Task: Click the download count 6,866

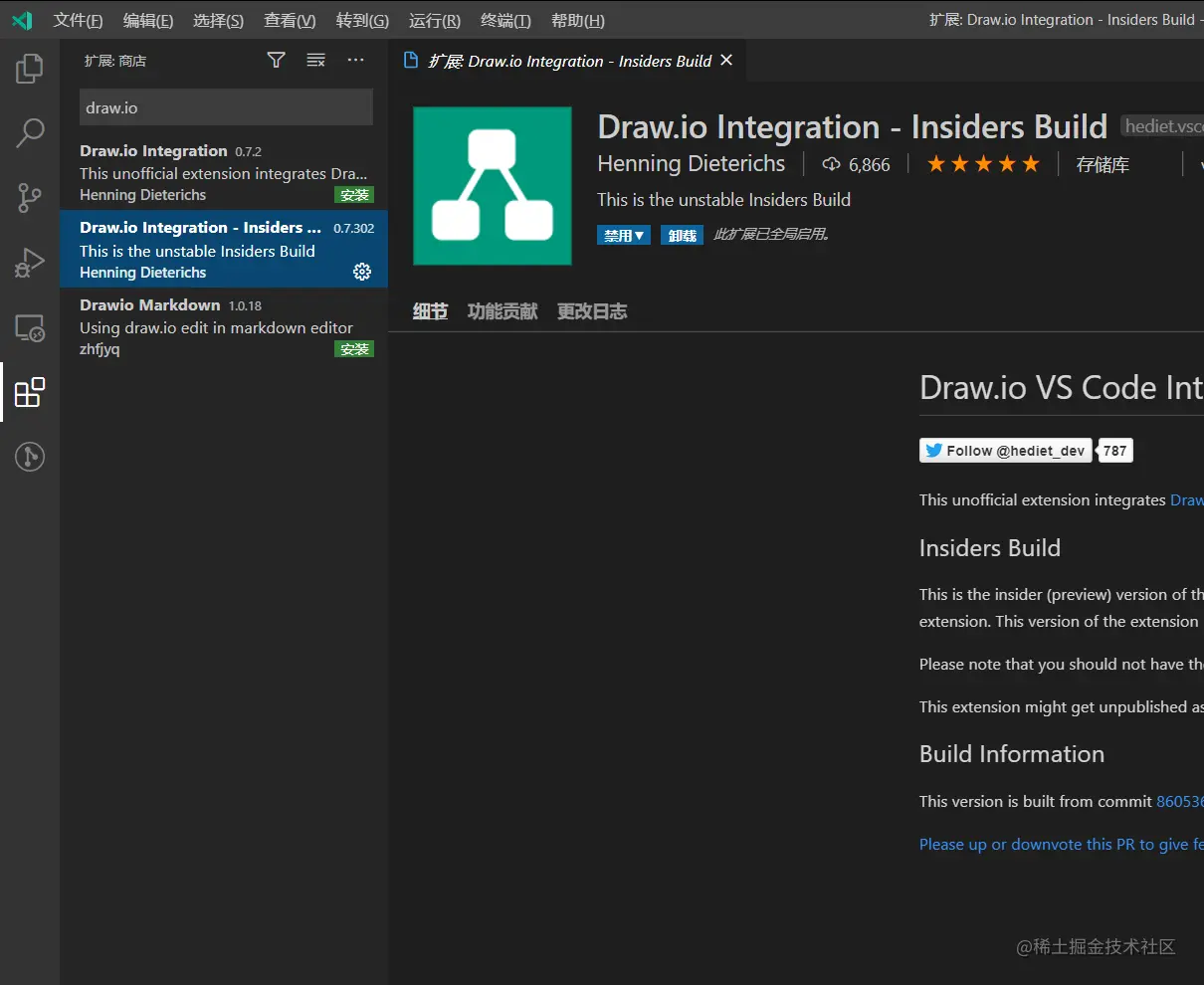Action: coord(856,164)
